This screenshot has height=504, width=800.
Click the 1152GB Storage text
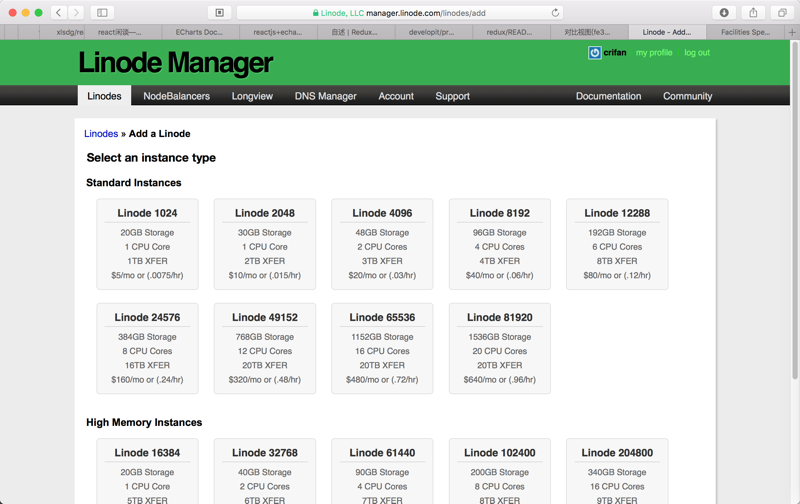point(382,337)
